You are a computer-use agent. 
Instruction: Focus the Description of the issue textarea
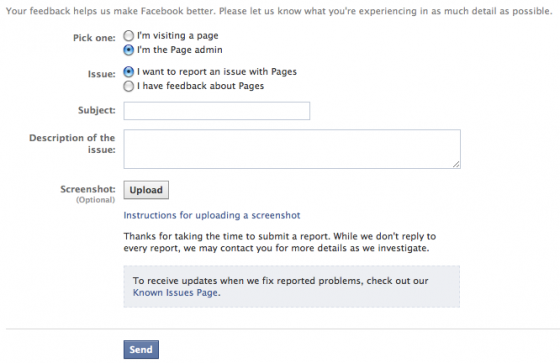pyautogui.click(x=292, y=149)
